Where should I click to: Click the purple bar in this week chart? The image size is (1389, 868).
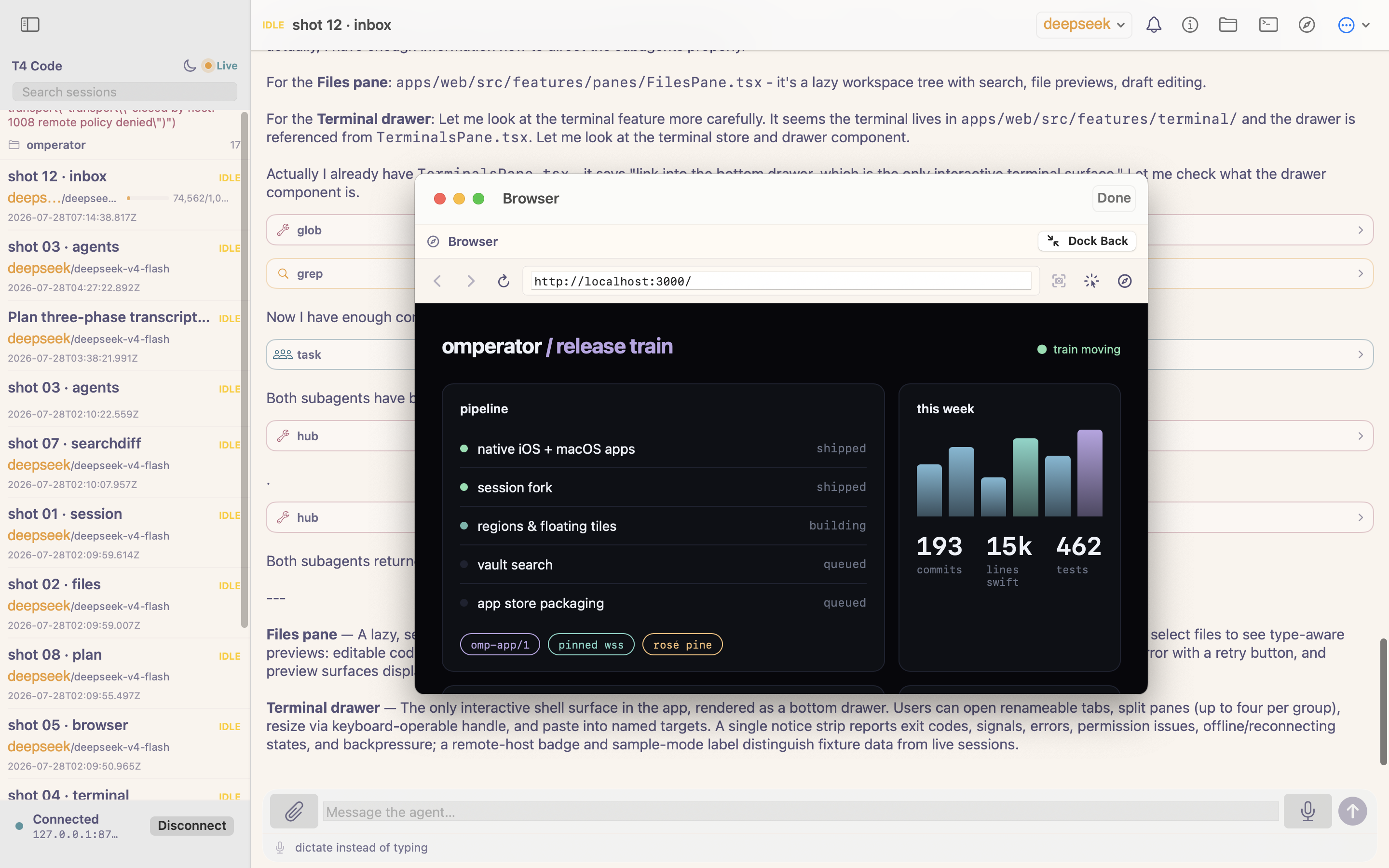tap(1090, 473)
